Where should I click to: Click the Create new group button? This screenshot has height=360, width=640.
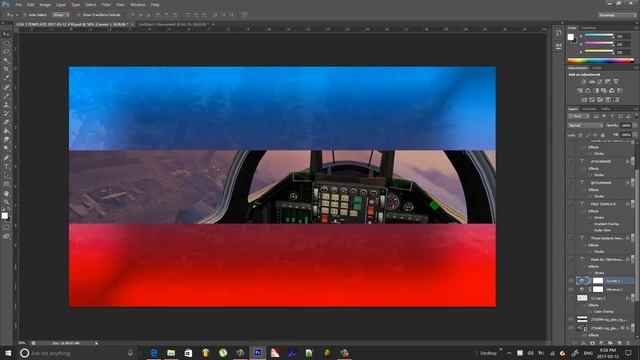point(610,343)
